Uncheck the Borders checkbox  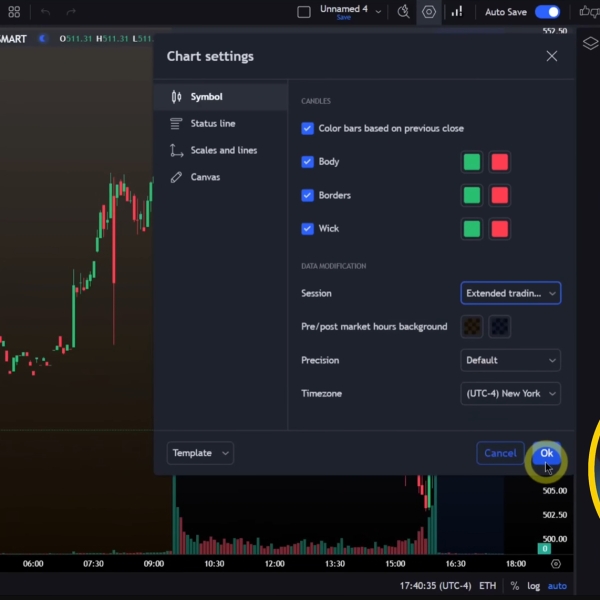tap(308, 195)
